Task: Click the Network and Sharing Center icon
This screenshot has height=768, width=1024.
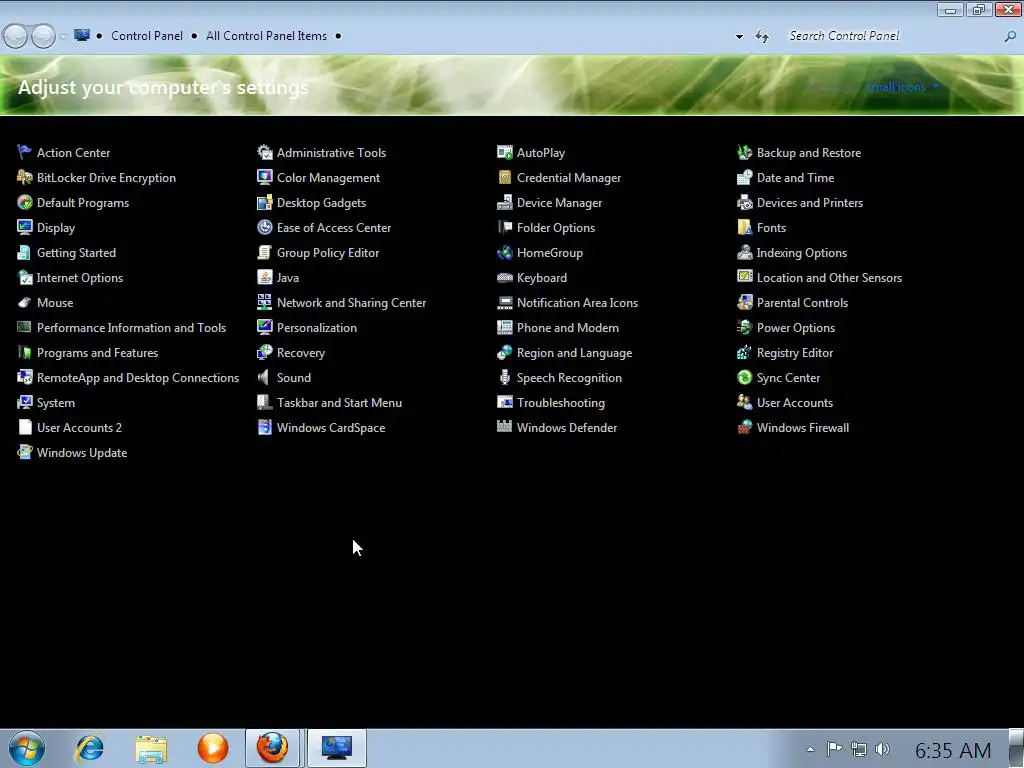Action: [264, 302]
